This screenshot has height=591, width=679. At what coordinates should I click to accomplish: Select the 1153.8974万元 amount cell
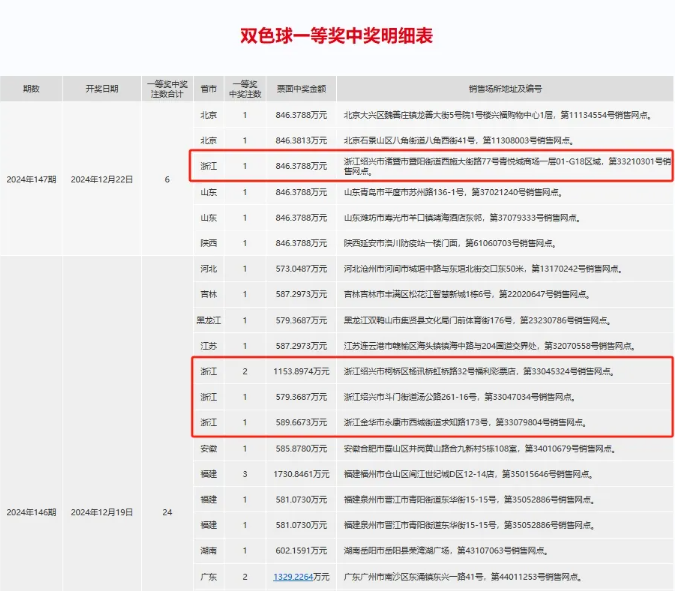coord(301,371)
